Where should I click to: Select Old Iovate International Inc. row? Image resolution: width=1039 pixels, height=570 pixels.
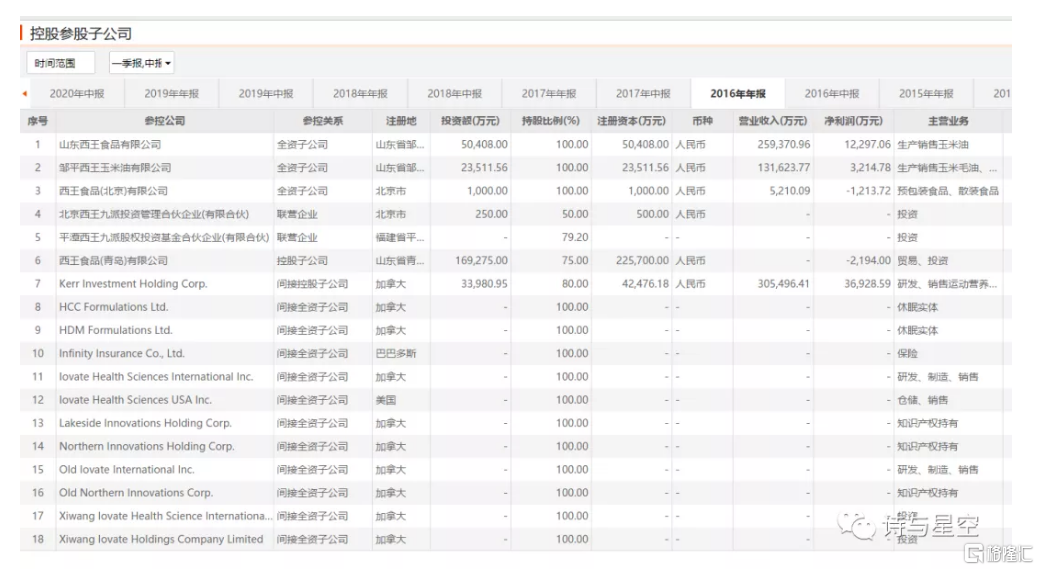point(516,469)
